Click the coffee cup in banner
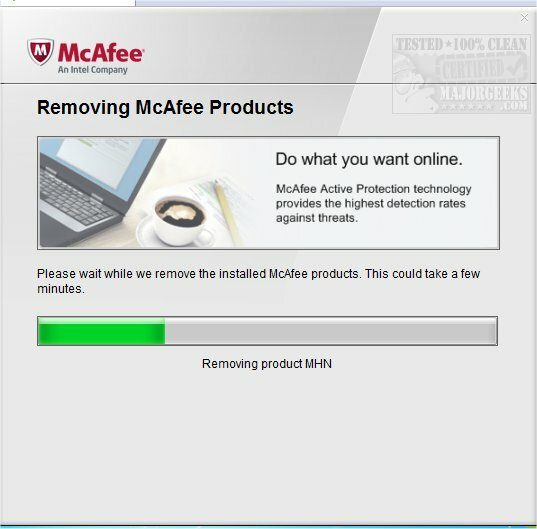 tap(178, 218)
